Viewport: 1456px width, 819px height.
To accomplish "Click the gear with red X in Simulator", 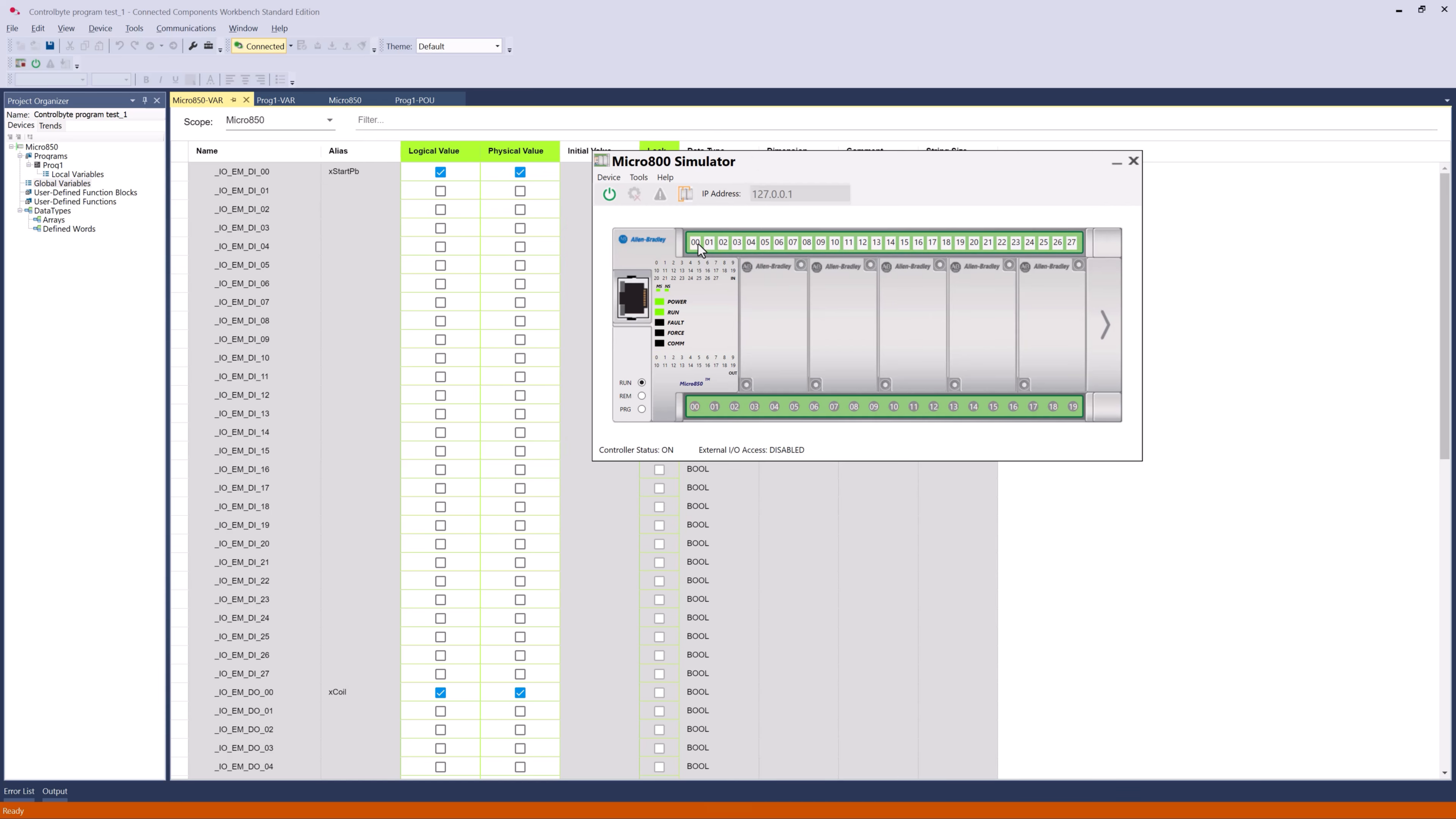I will pyautogui.click(x=634, y=194).
